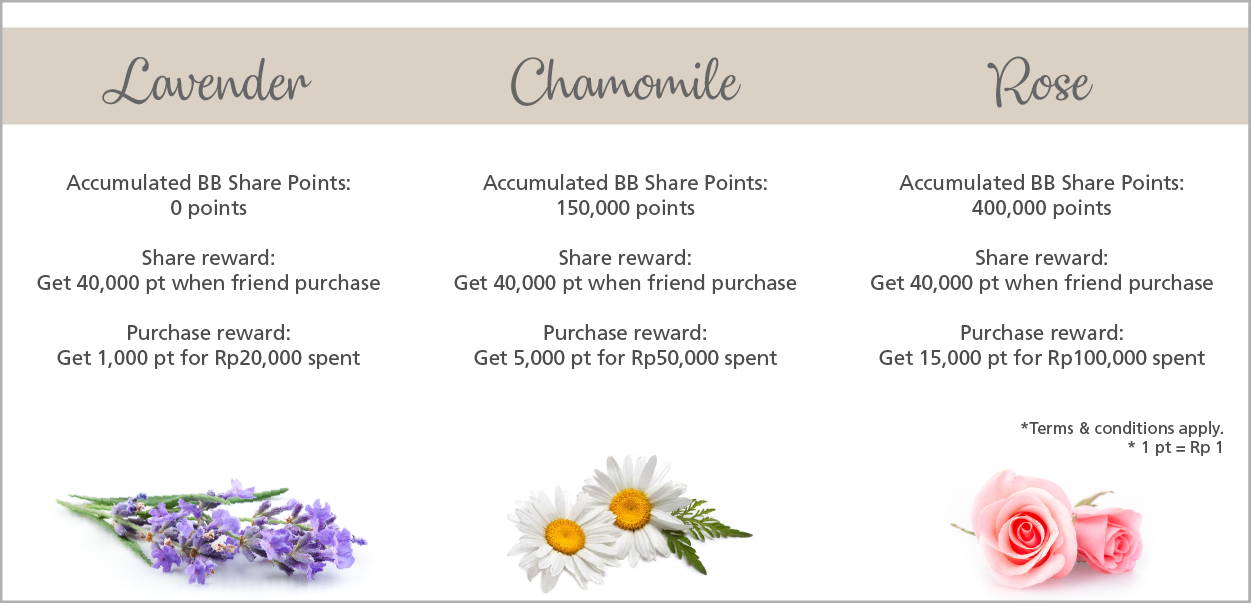Click the Rose tier heading

(x=1040, y=81)
